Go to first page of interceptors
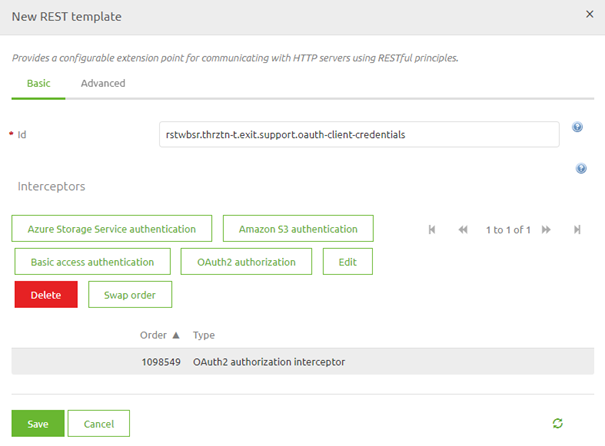The width and height of the screenshot is (605, 446). pos(432,230)
